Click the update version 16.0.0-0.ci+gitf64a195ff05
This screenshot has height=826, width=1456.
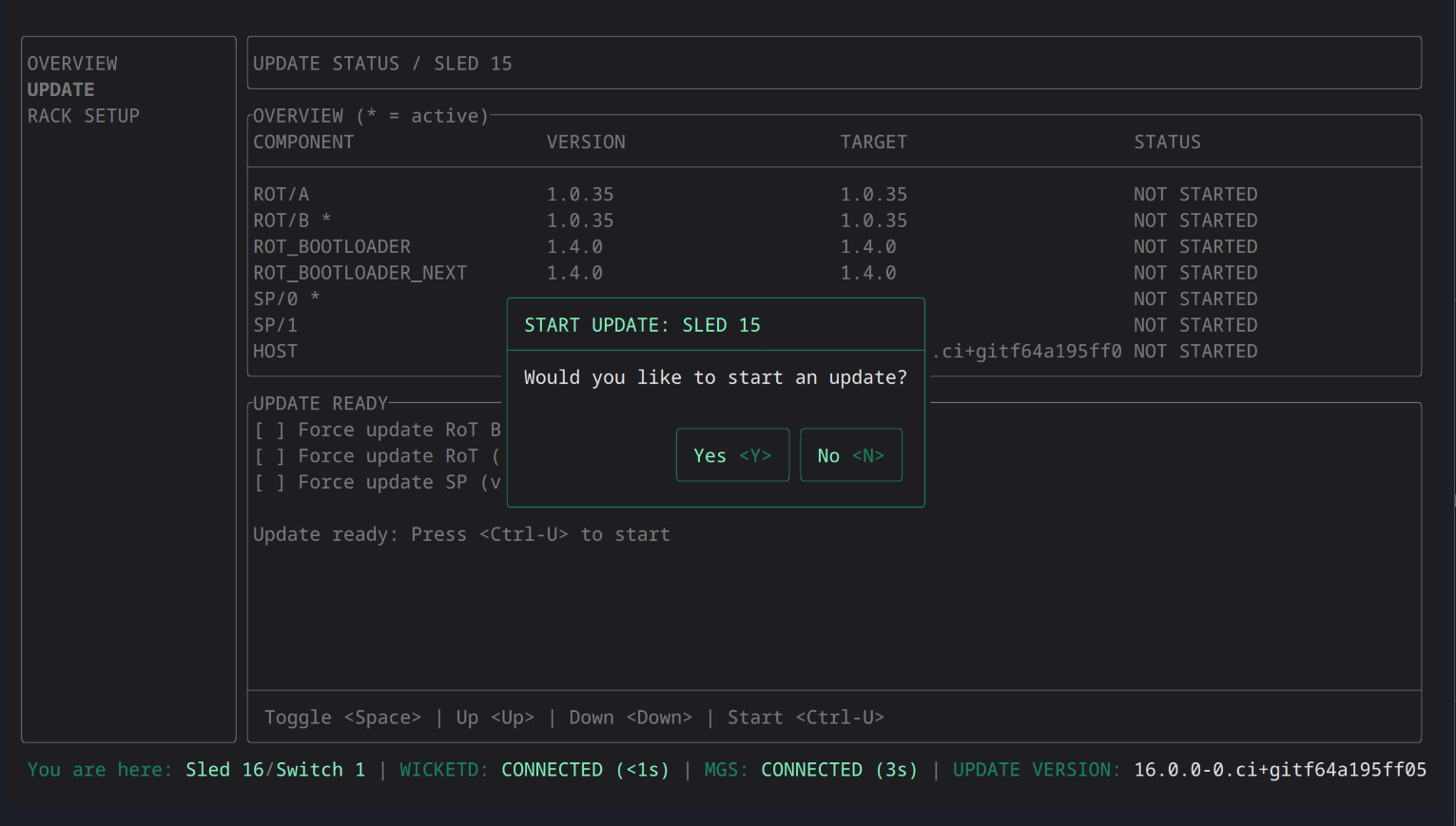pos(1280,770)
